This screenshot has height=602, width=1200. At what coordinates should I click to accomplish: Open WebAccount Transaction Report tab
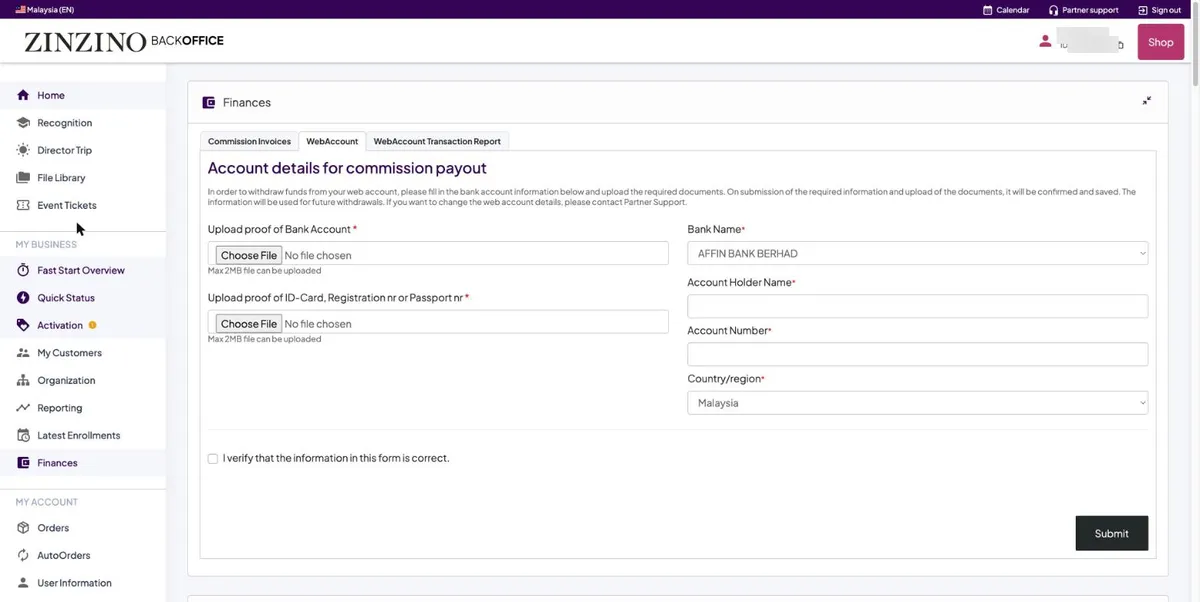point(437,142)
